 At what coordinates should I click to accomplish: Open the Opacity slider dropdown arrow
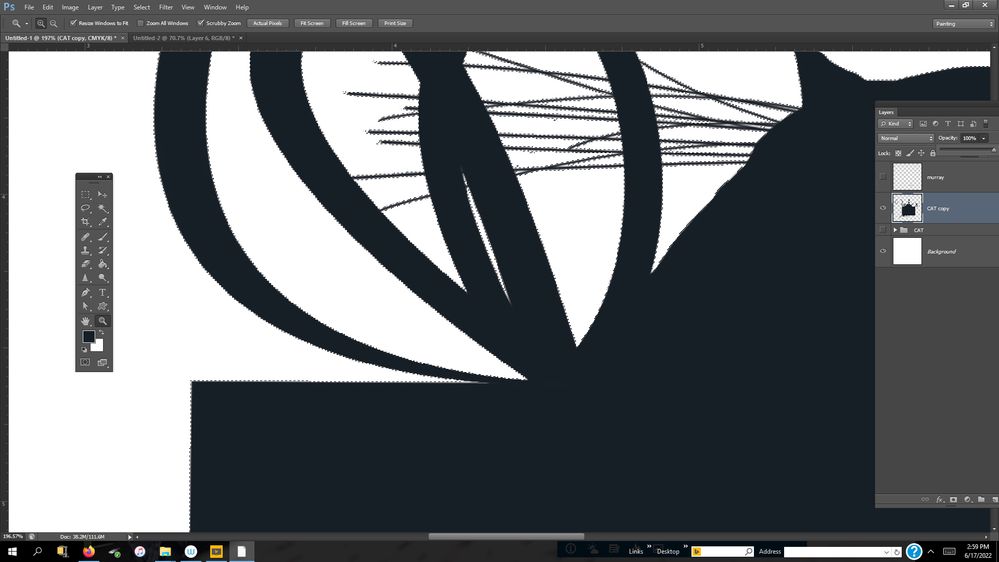[x=984, y=138]
